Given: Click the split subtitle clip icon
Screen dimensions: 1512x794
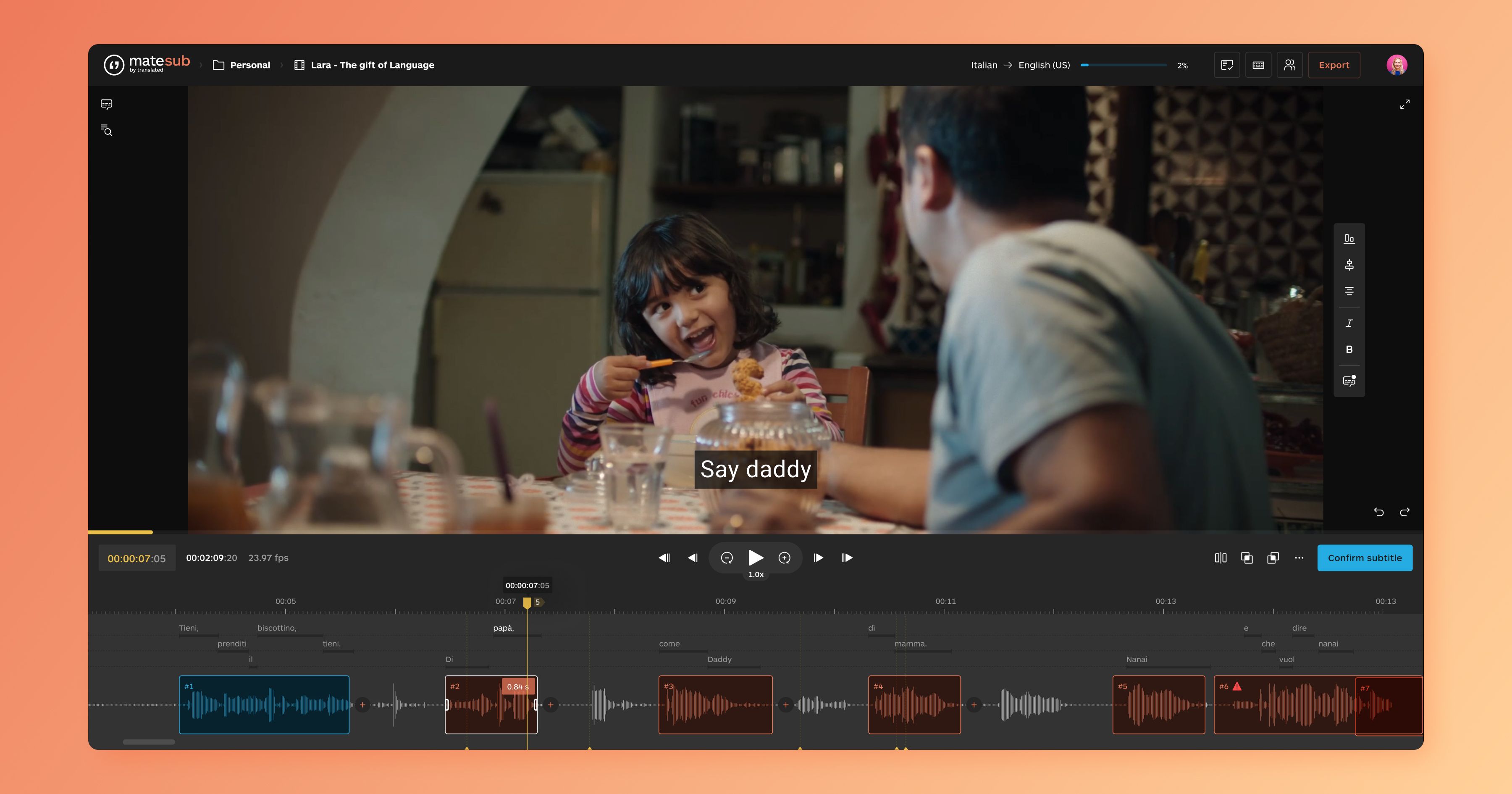Looking at the screenshot, I should coord(1220,558).
